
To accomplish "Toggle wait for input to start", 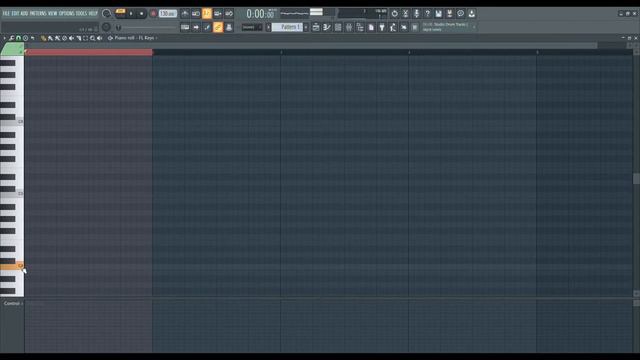I will [x=196, y=13].
